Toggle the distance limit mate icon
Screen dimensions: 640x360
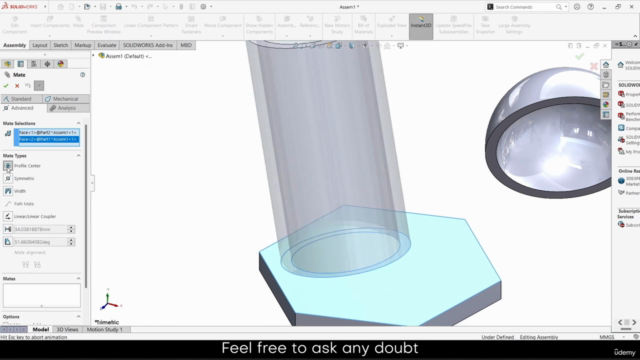click(x=8, y=229)
